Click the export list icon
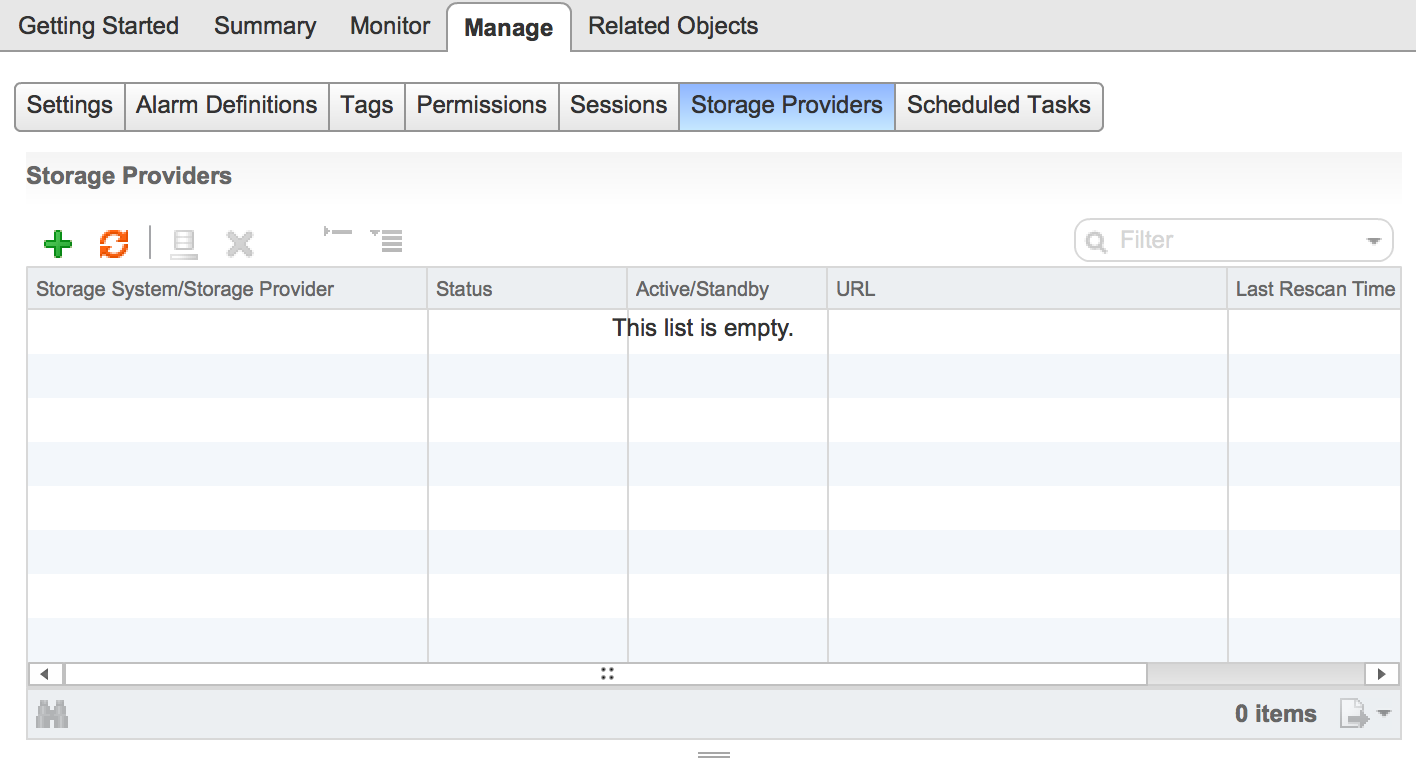 [1353, 714]
